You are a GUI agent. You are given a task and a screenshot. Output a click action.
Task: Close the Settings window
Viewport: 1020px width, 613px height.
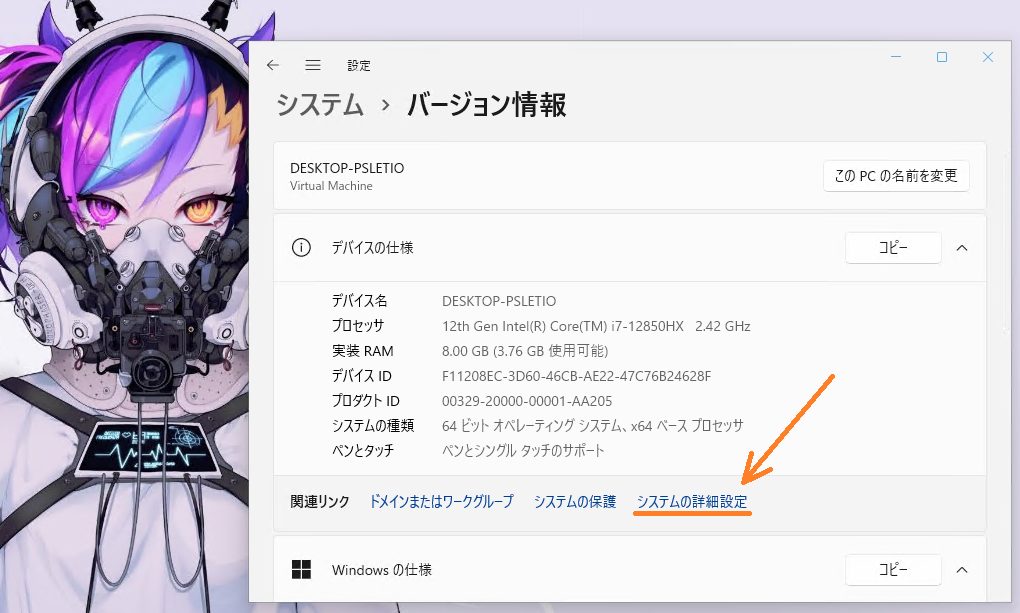(x=988, y=58)
